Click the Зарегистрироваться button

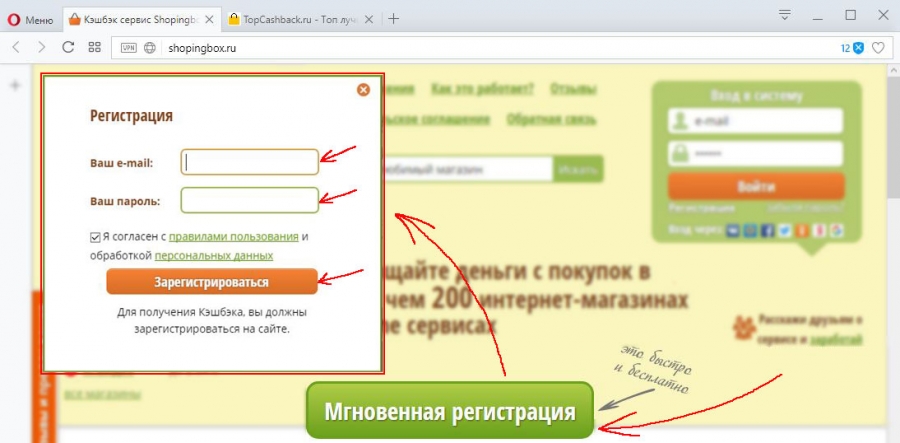pyautogui.click(x=212, y=282)
